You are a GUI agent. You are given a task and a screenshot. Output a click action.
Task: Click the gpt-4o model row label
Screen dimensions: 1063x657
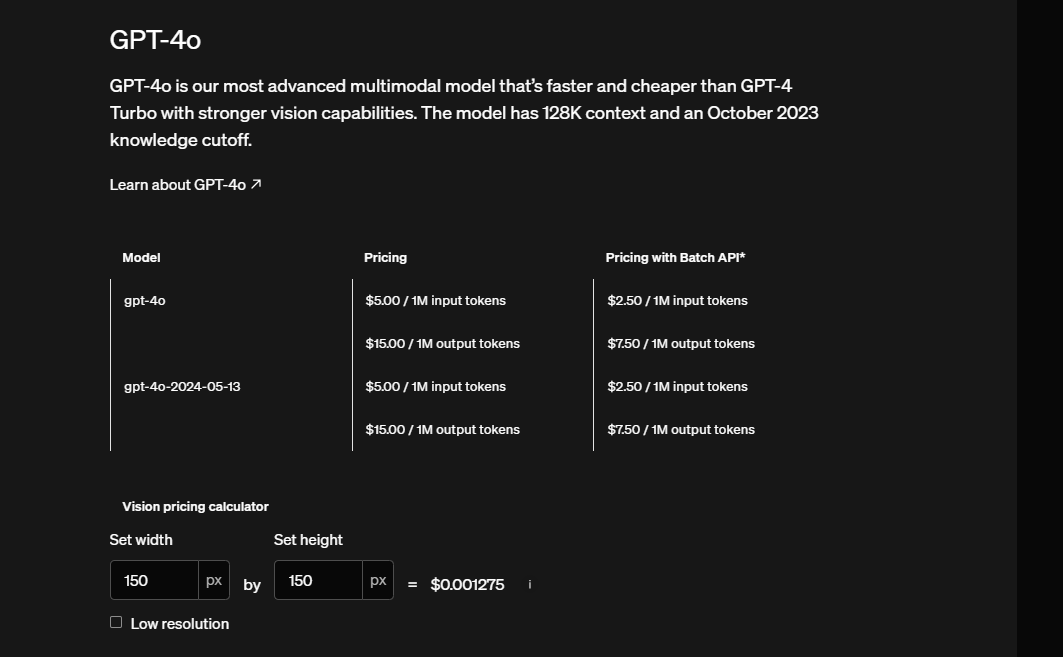point(145,300)
